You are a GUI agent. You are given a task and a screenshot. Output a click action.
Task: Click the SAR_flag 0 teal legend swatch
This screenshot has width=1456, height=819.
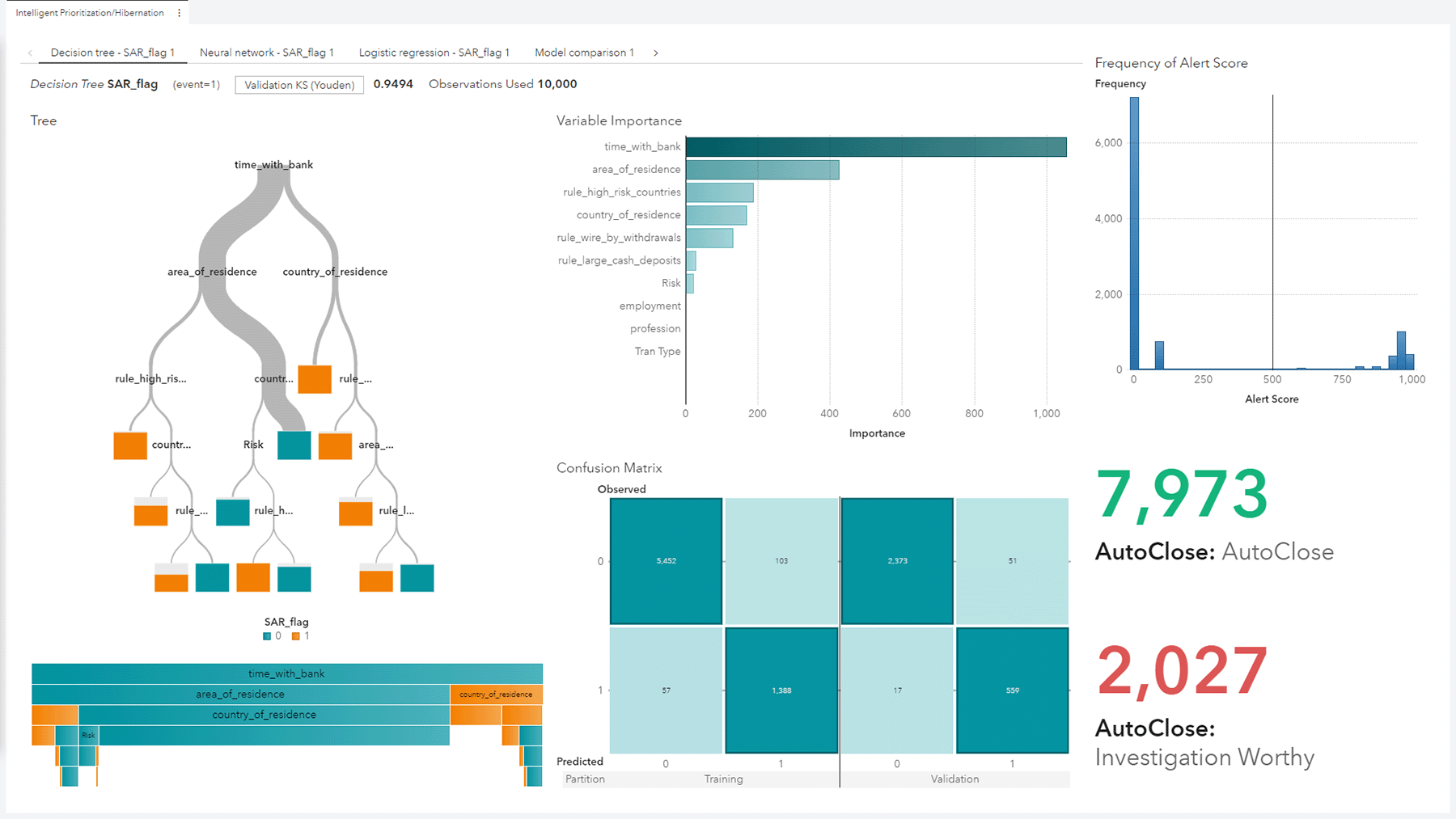[x=267, y=636]
